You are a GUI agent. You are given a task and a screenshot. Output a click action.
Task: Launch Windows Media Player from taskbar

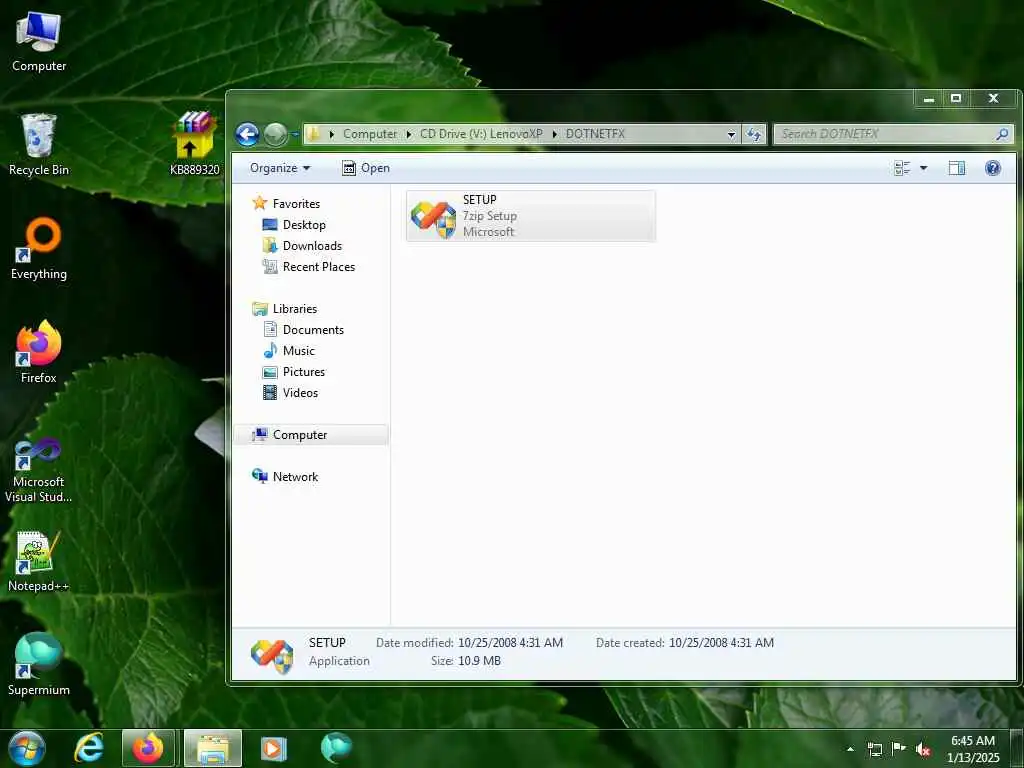tap(274, 748)
